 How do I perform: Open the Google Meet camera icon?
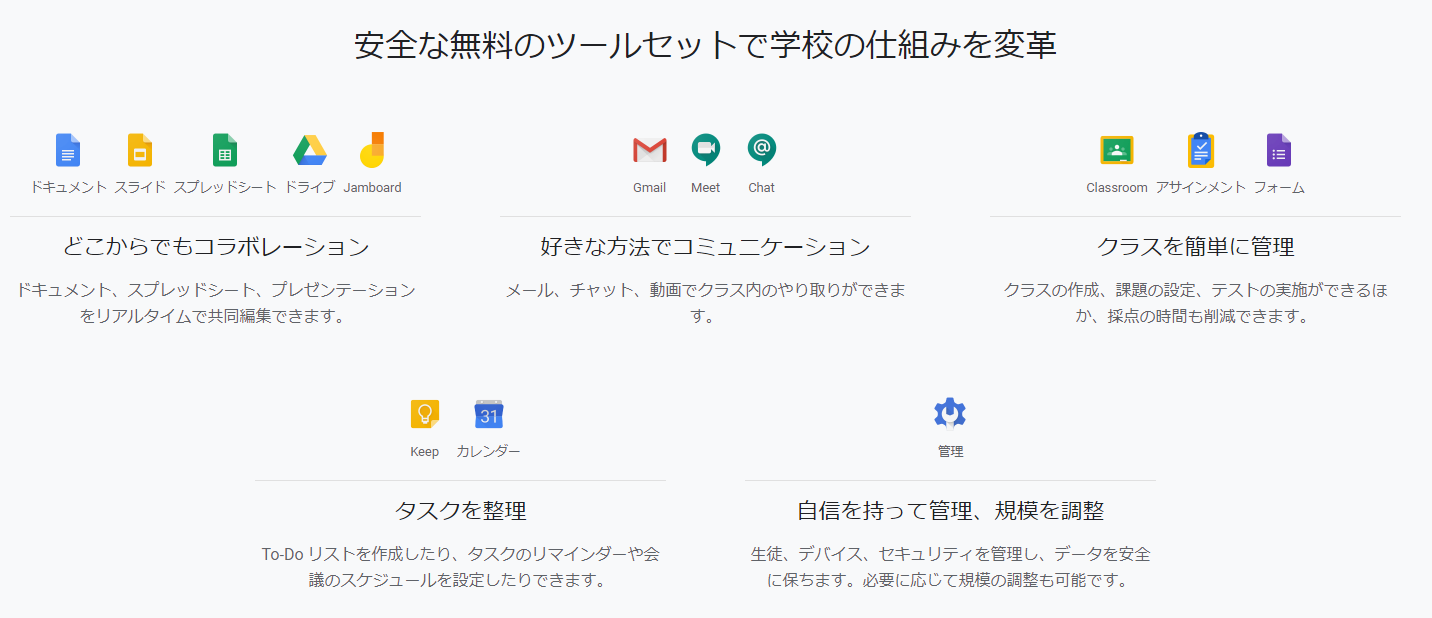point(706,150)
